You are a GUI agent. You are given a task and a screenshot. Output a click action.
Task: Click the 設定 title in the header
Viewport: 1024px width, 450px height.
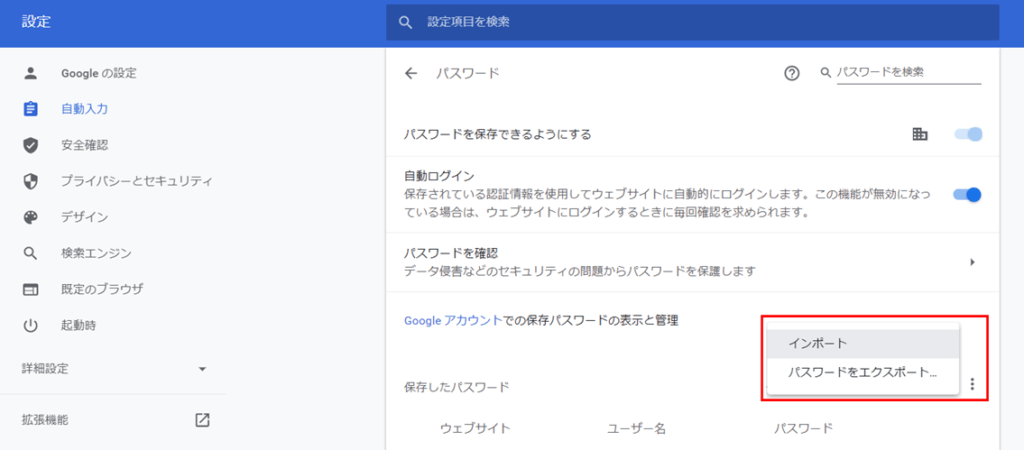(x=36, y=22)
